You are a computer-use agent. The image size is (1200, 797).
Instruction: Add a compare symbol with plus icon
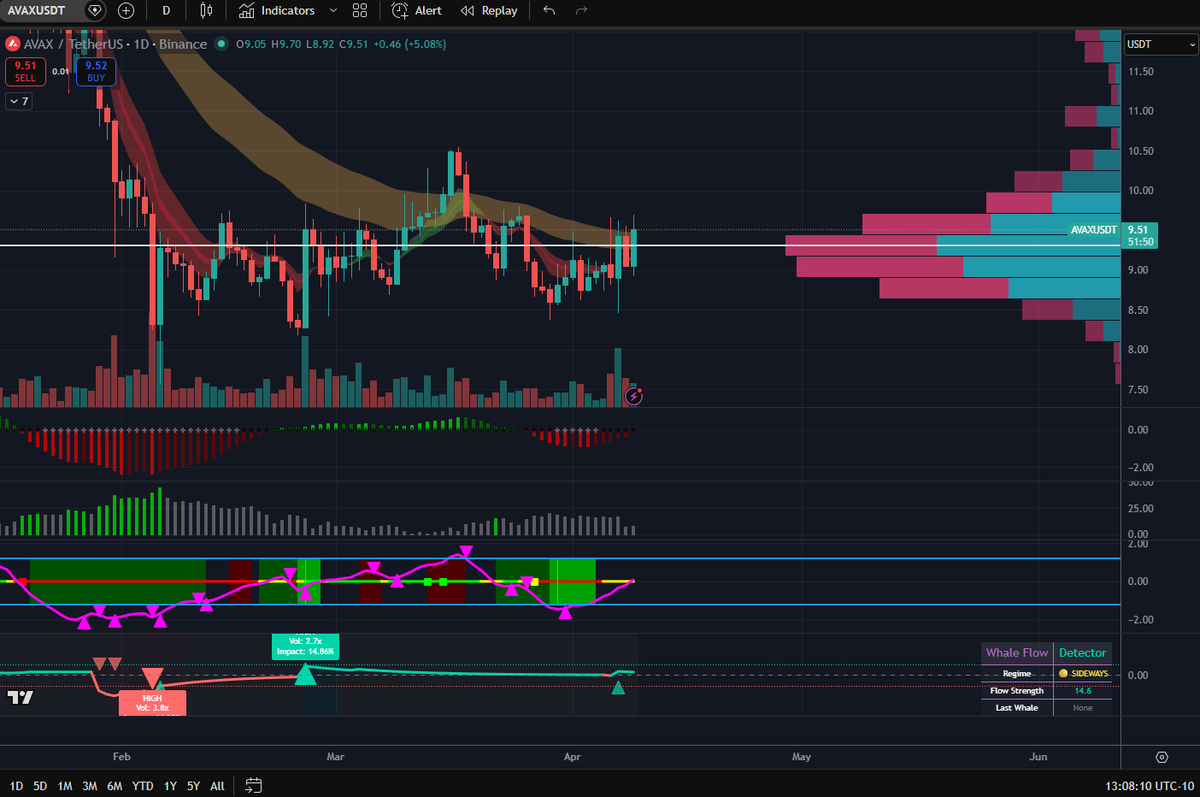(126, 10)
